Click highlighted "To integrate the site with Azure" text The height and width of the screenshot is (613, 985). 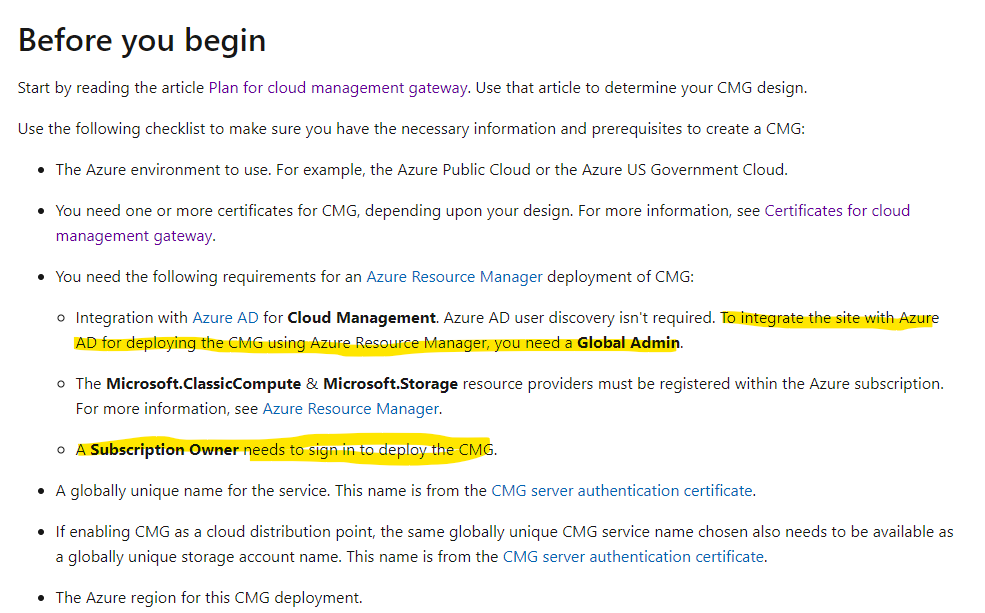coord(829,318)
